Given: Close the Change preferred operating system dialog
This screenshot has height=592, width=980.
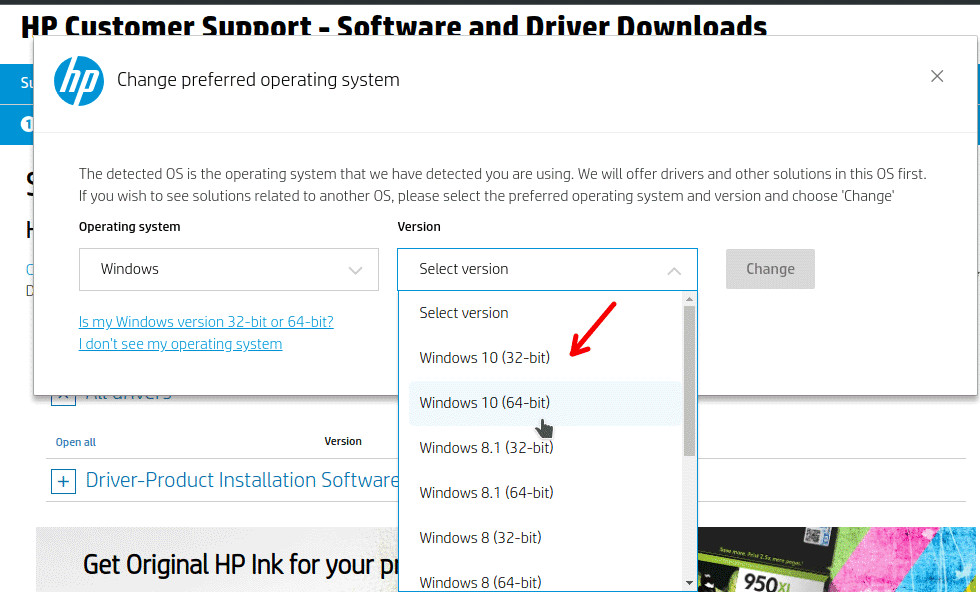Looking at the screenshot, I should [937, 76].
